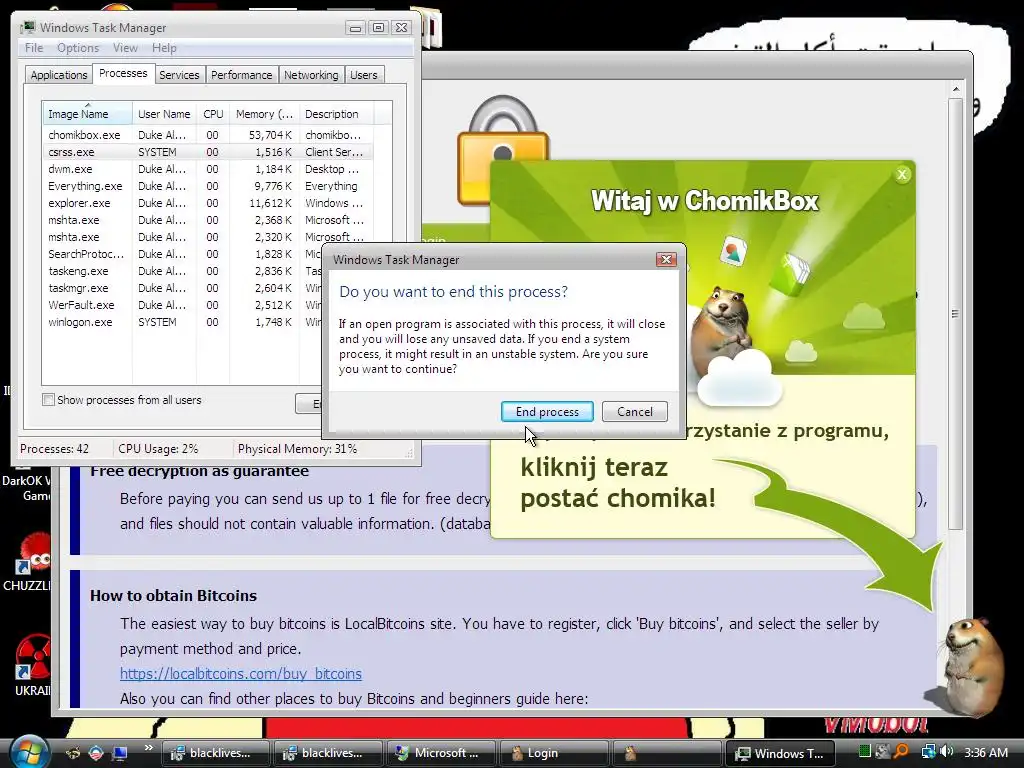Select csrss.exe process row
The image size is (1024, 768).
click(208, 152)
